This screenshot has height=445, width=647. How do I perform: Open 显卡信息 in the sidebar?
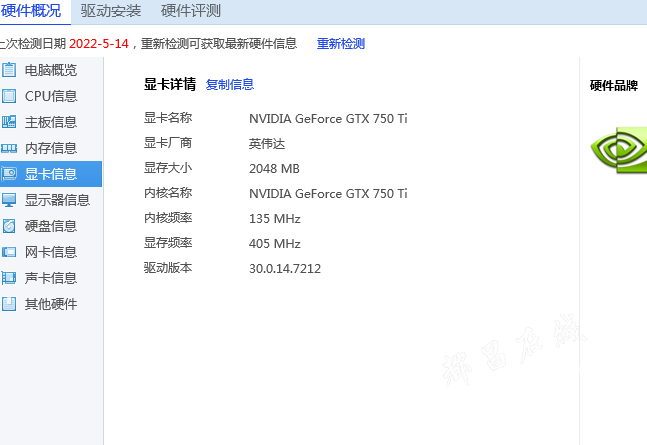click(51, 174)
